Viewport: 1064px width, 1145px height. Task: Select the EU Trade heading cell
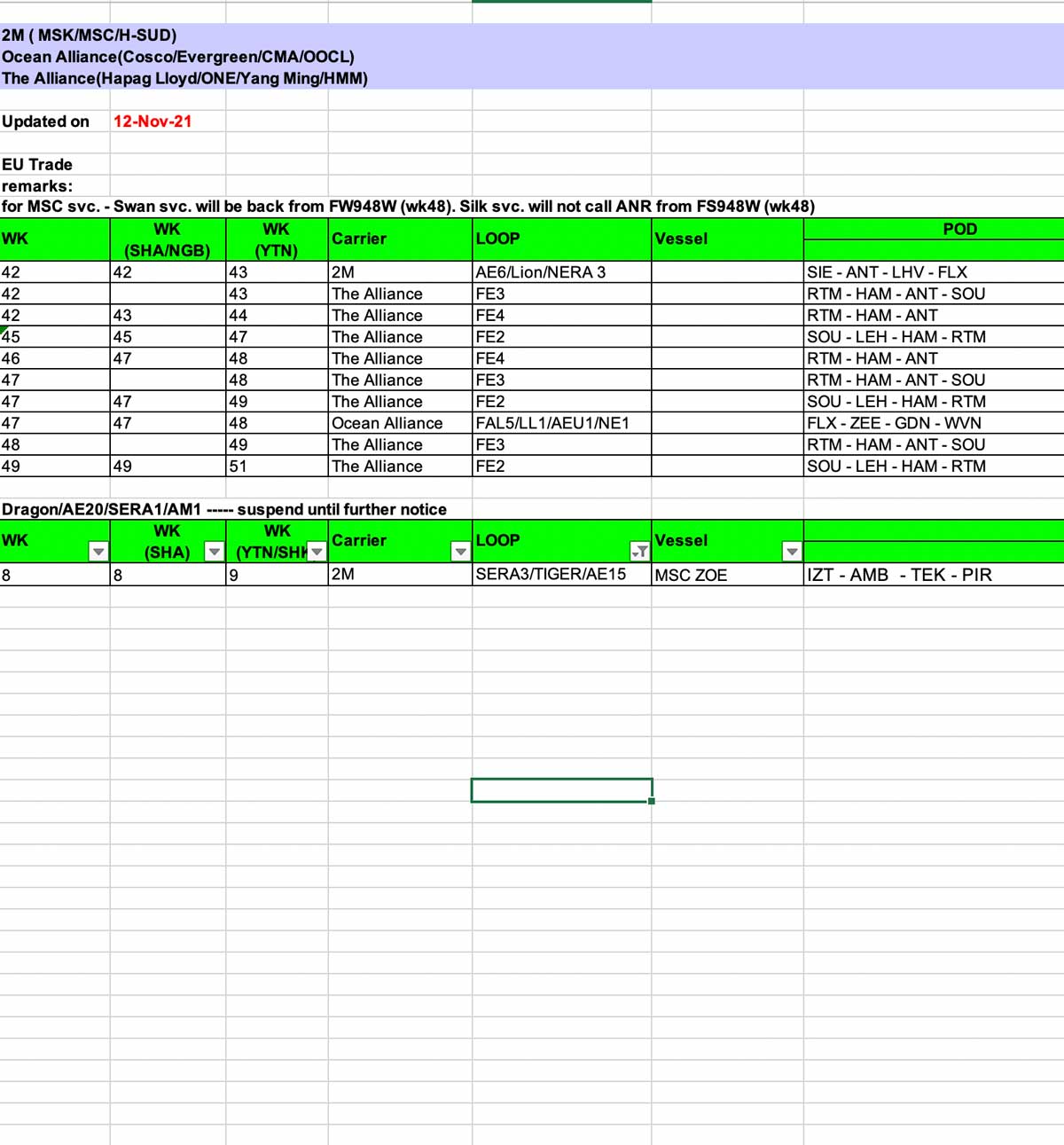click(x=37, y=164)
